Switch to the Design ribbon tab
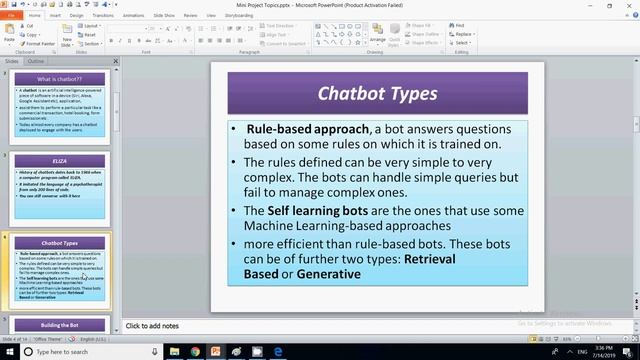Screen dimensions: 640x360 click(x=76, y=16)
